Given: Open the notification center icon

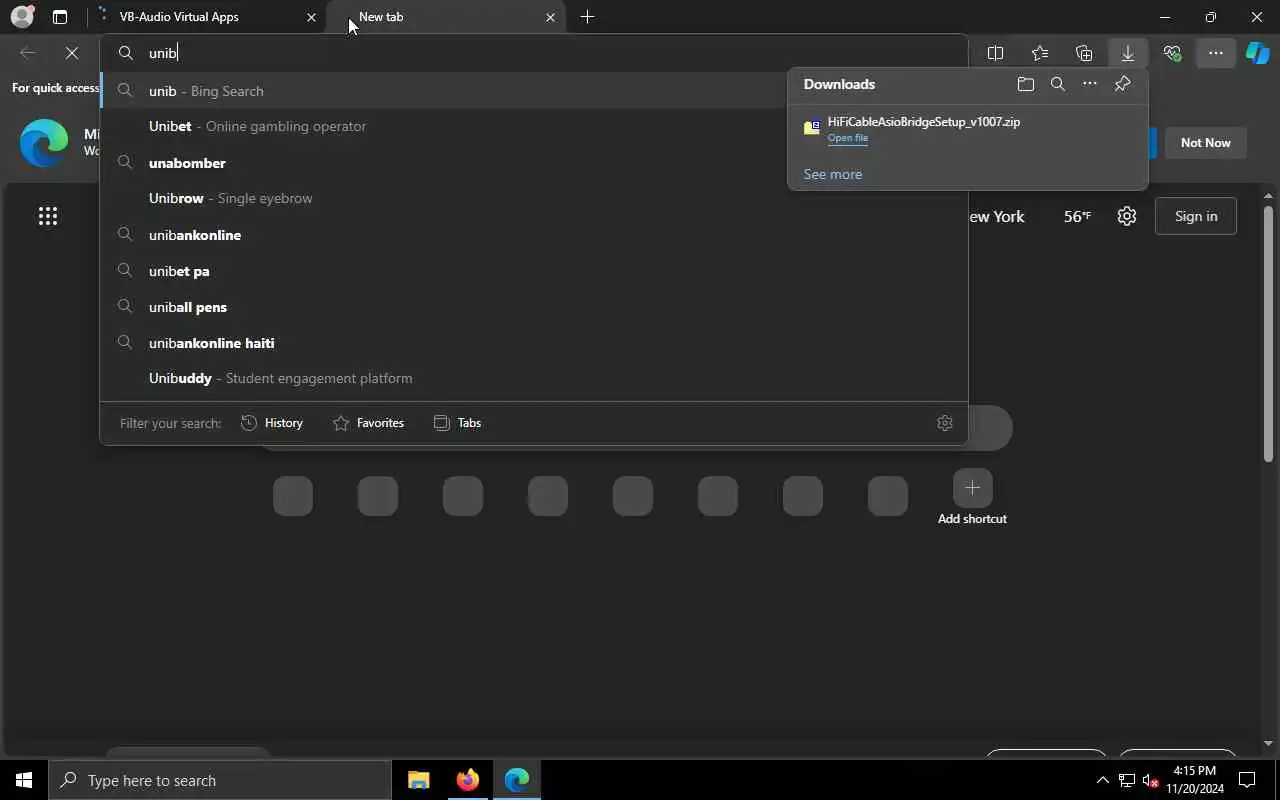Looking at the screenshot, I should (x=1247, y=780).
